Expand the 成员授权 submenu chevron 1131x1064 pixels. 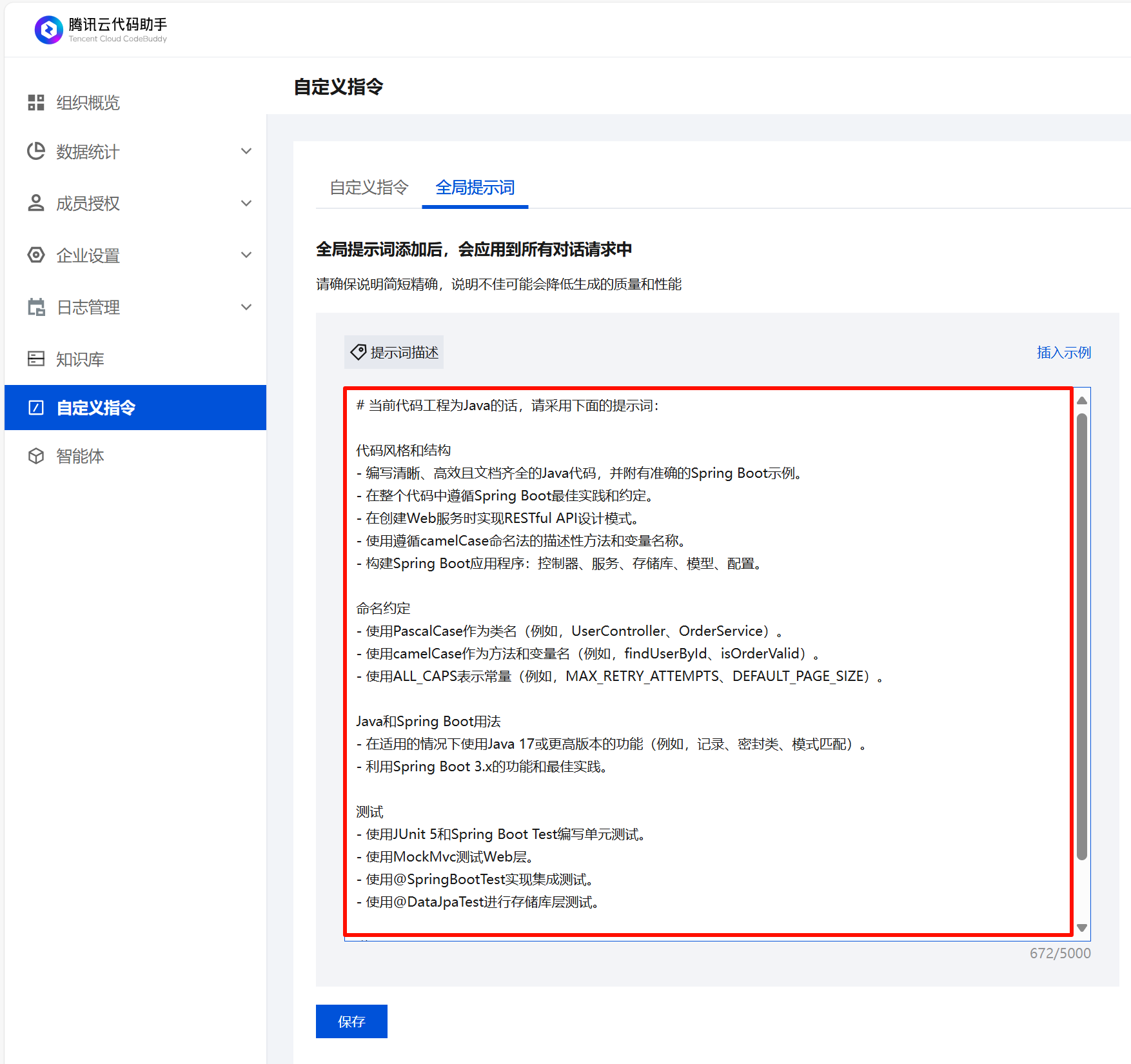click(246, 203)
